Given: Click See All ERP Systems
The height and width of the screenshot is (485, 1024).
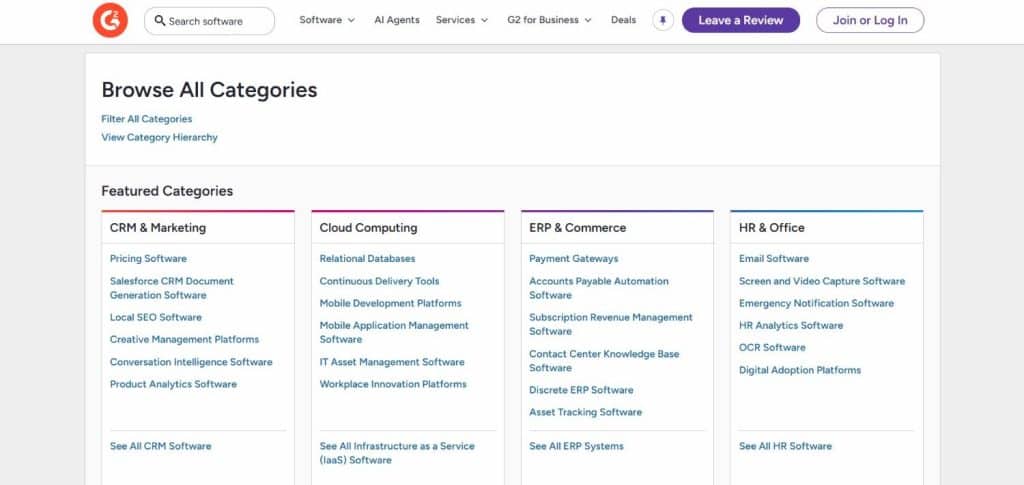Looking at the screenshot, I should click(577, 446).
